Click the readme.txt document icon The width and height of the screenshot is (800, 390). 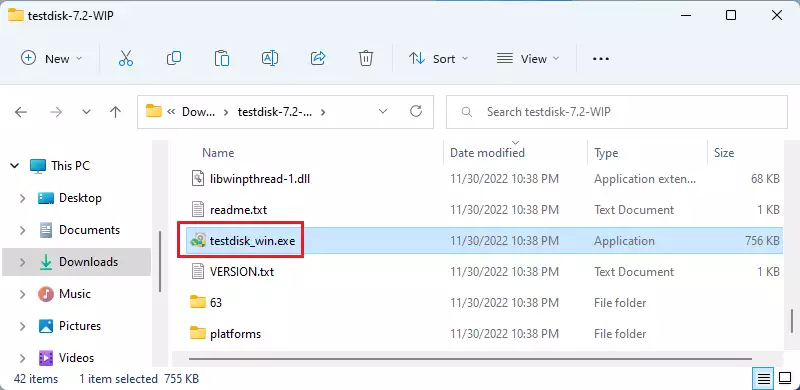click(197, 209)
